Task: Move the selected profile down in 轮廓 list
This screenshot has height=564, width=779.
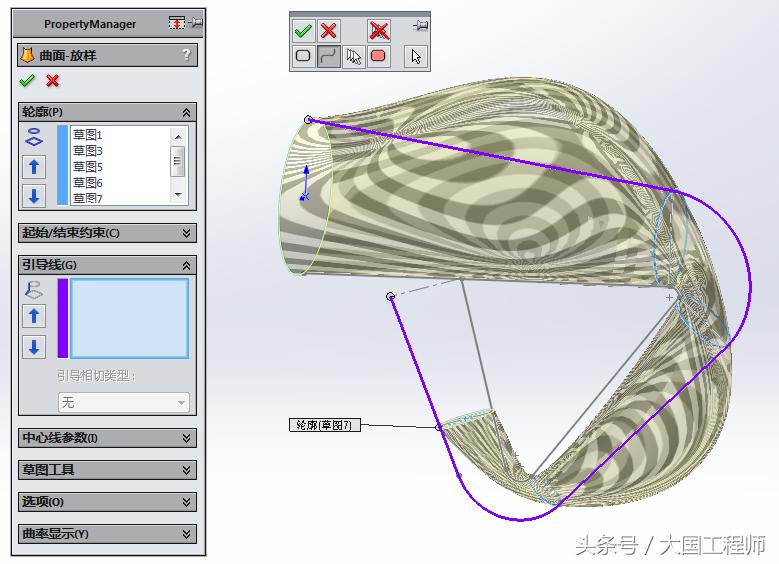Action: click(34, 195)
